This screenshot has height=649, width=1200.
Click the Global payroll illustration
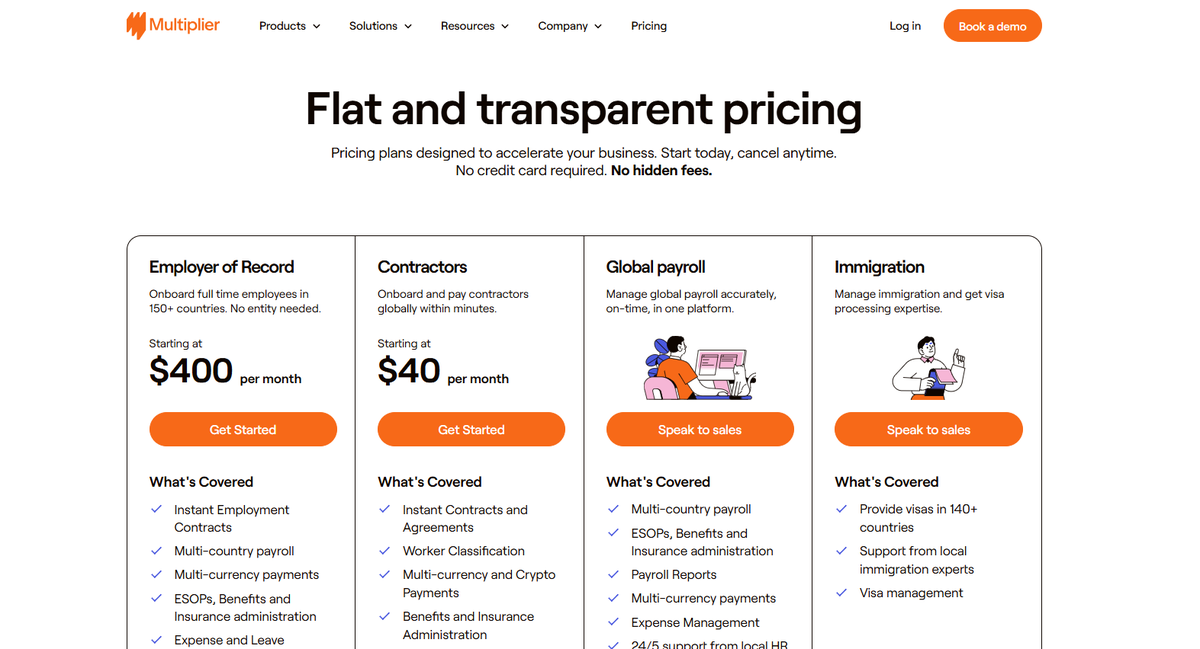point(699,368)
